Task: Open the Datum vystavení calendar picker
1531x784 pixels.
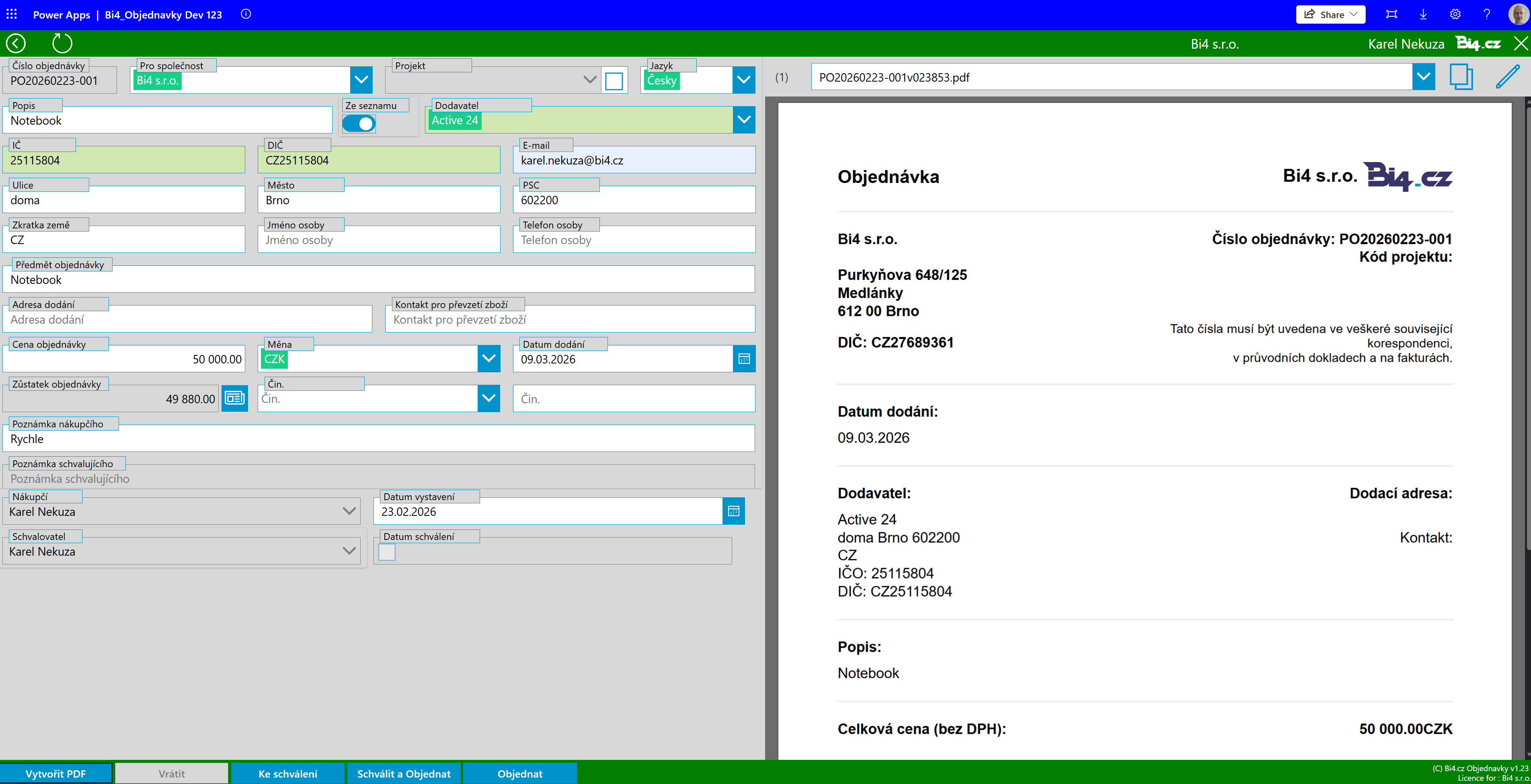Action: click(x=733, y=511)
